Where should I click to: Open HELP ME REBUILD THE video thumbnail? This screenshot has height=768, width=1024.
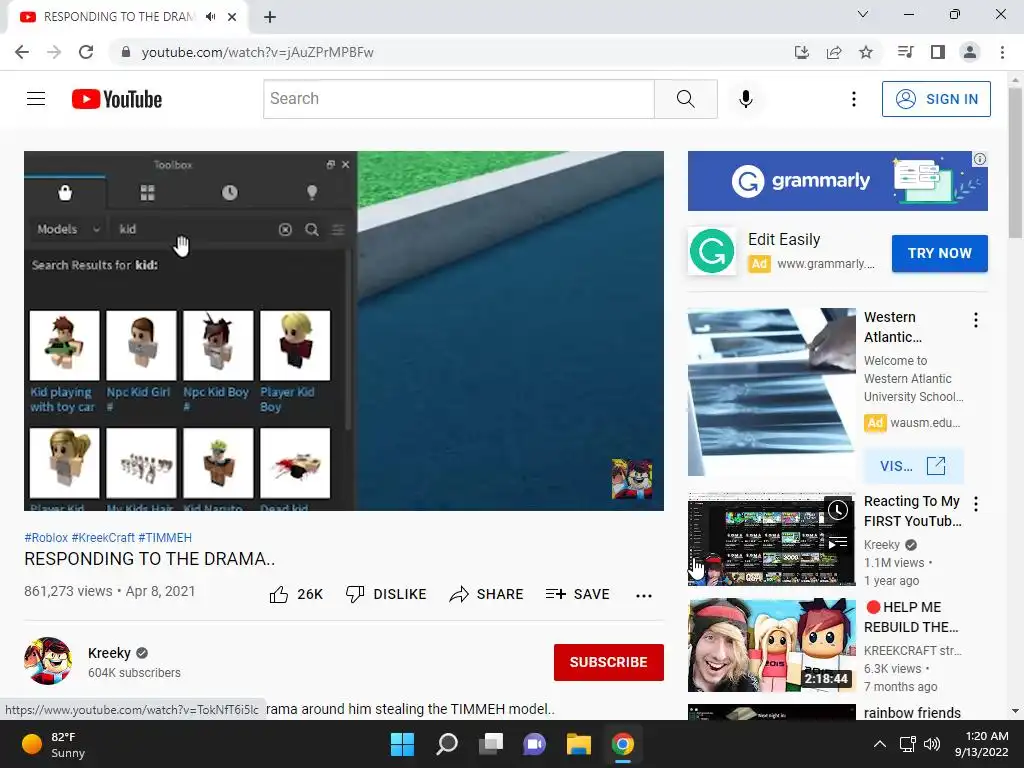coord(771,645)
